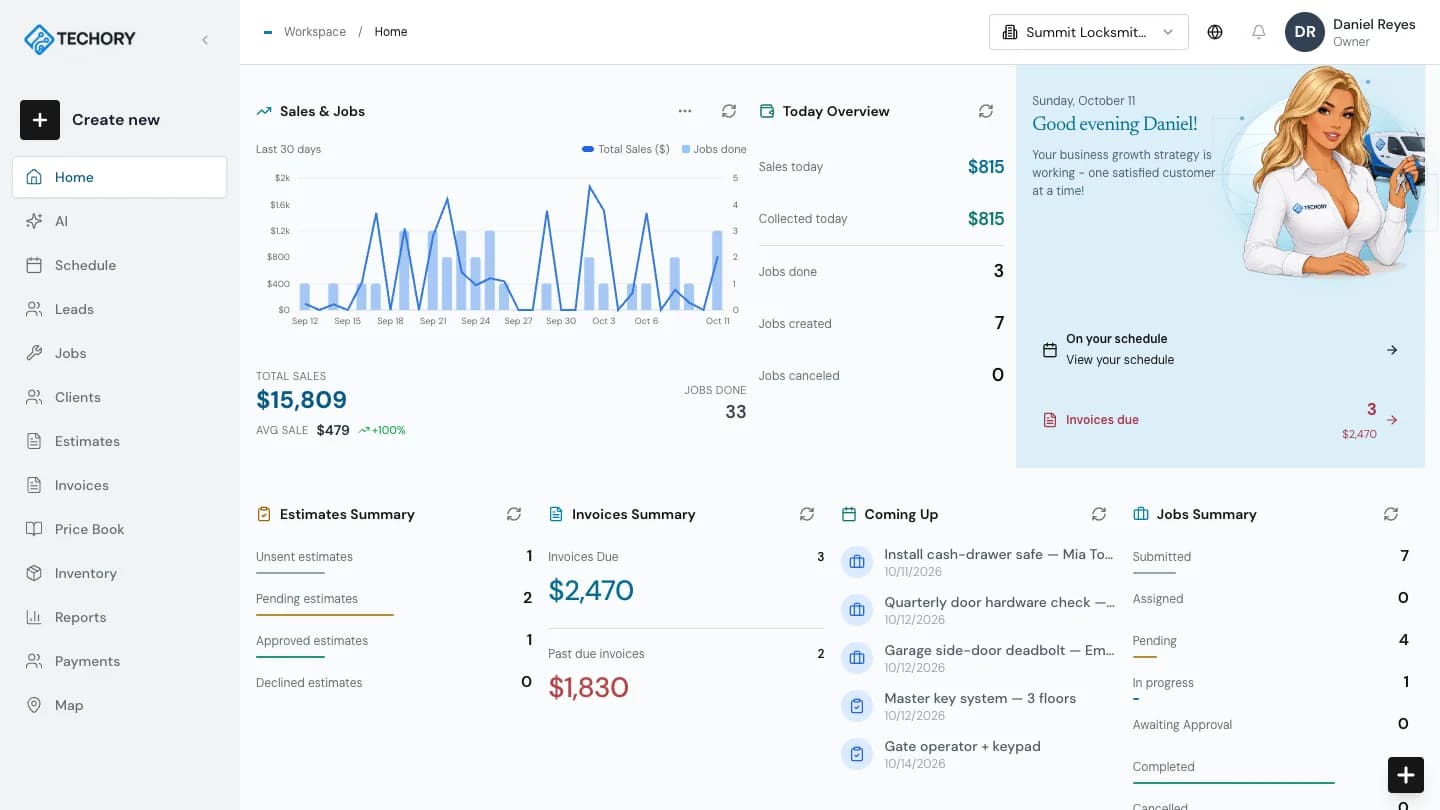The image size is (1440, 810).
Task: Click the Clients people icon
Action: click(x=34, y=397)
